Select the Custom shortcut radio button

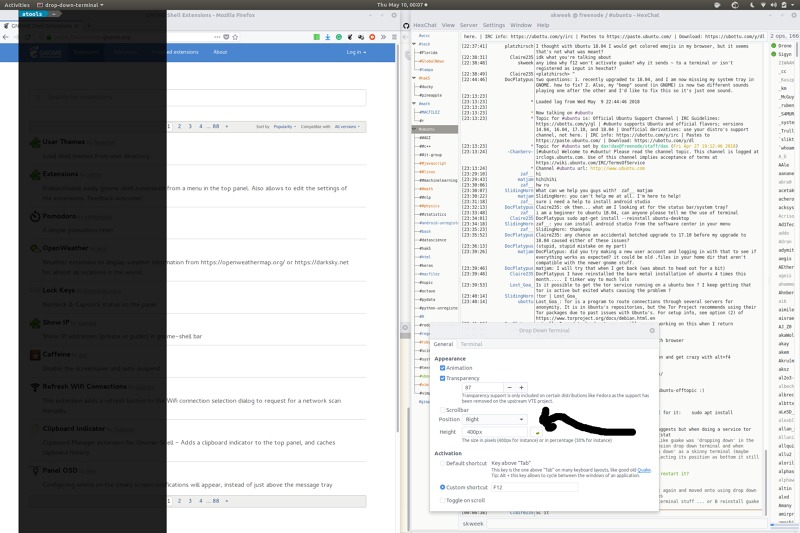(442, 487)
